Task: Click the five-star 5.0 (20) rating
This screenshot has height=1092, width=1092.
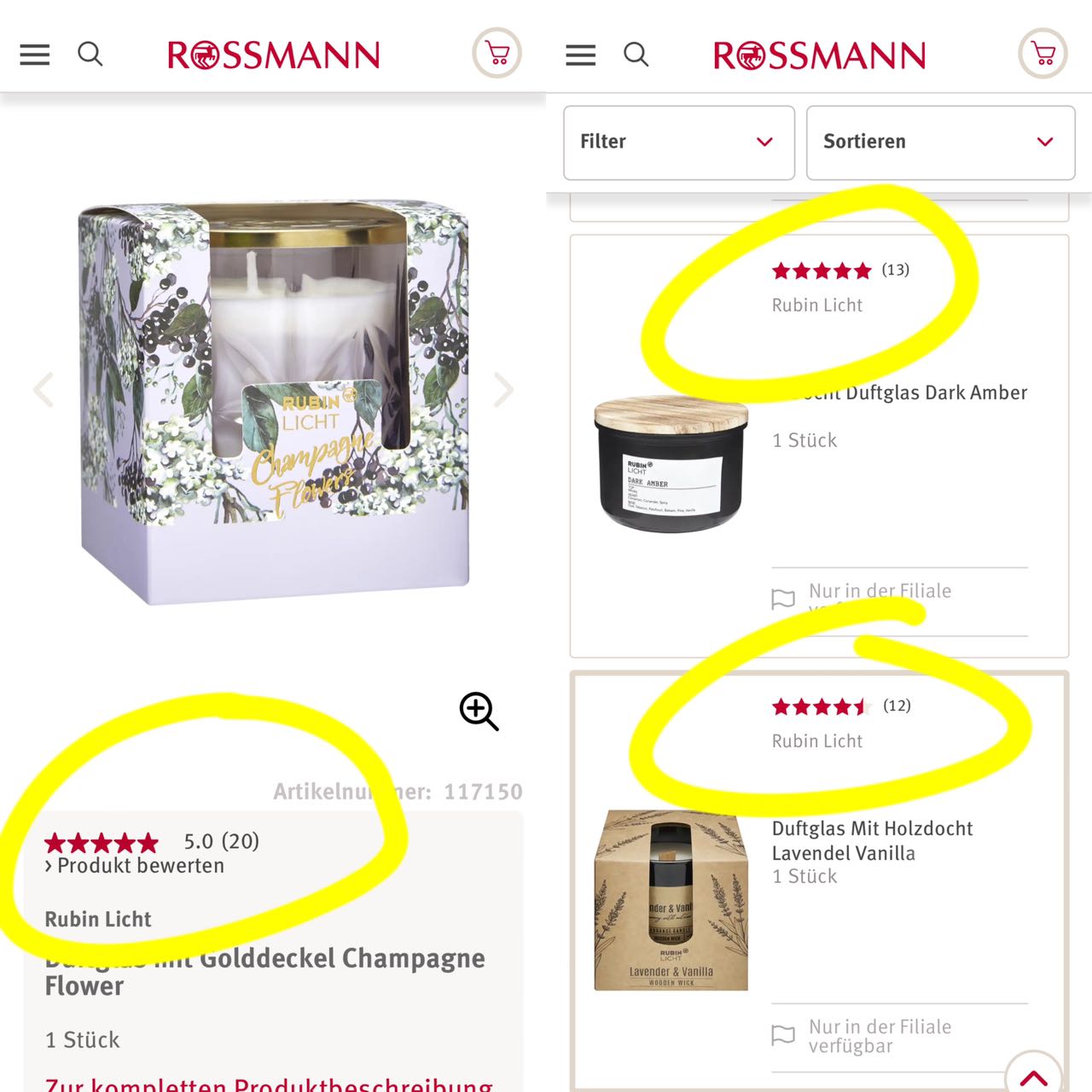Action: point(152,842)
